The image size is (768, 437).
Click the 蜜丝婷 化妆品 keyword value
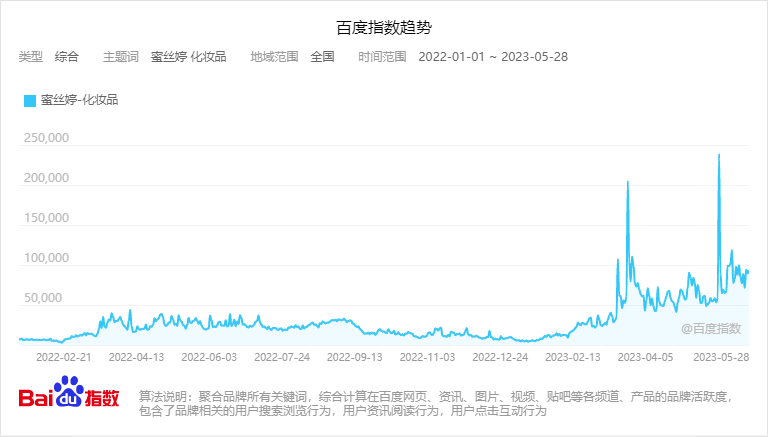[x=189, y=57]
